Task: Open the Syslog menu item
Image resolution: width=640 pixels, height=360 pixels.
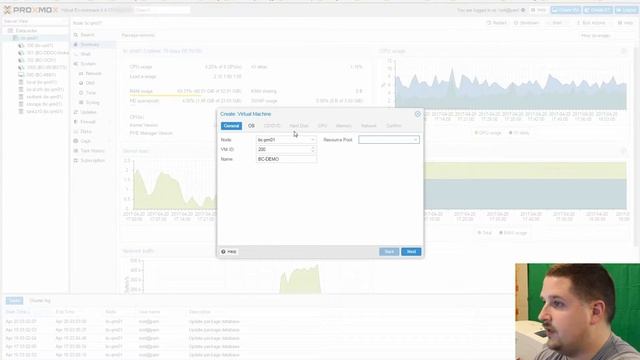Action: point(92,103)
